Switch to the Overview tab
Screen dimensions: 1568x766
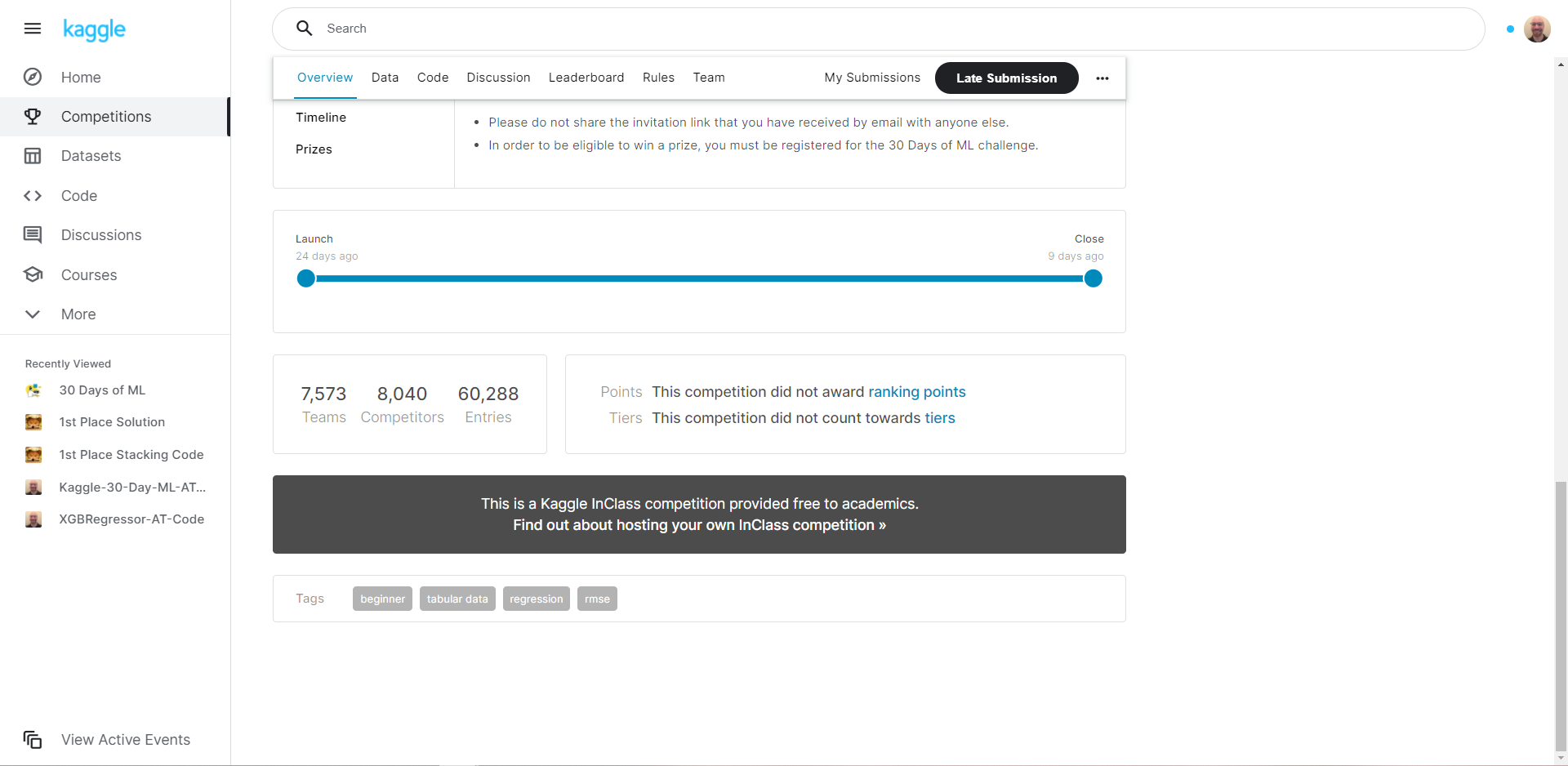click(325, 78)
